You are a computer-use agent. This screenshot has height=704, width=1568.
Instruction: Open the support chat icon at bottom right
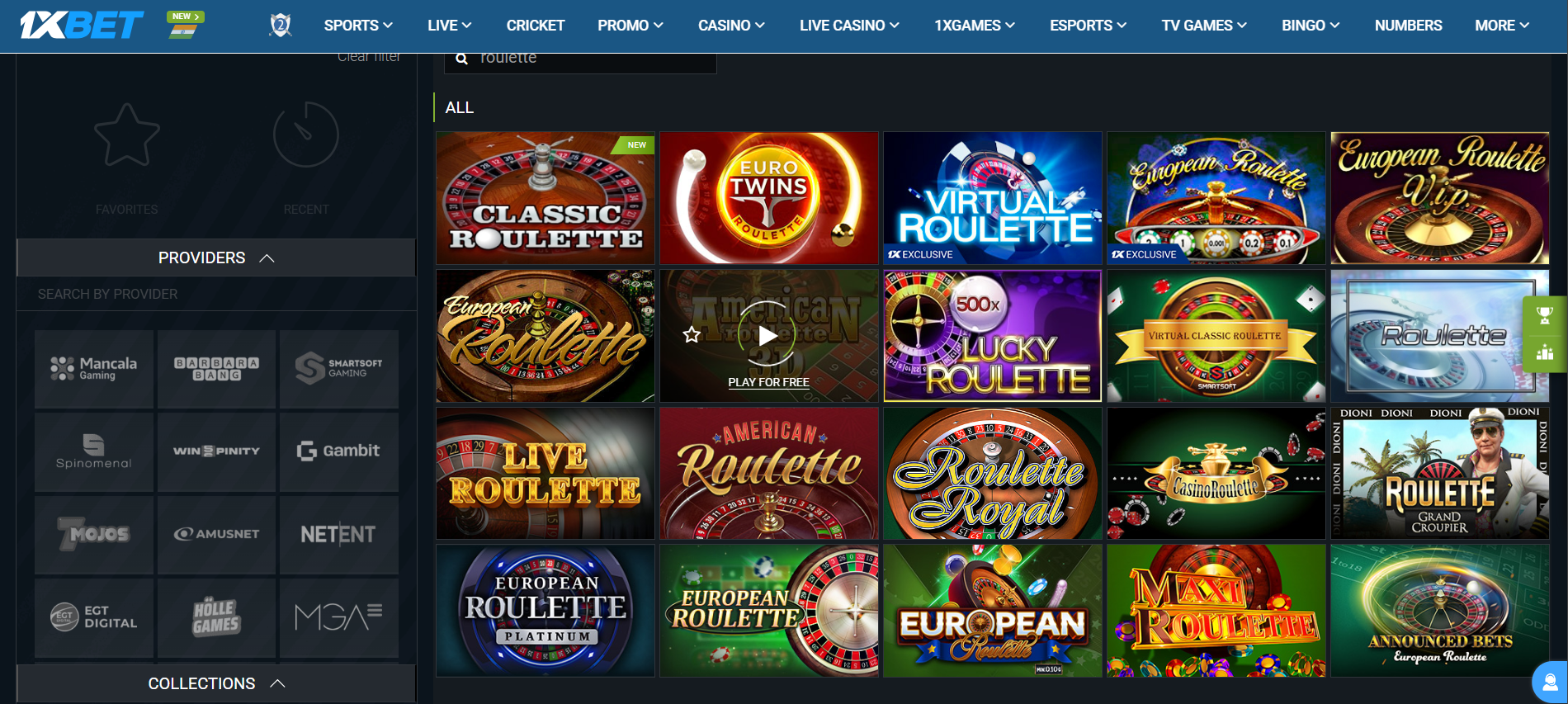tap(1550, 683)
